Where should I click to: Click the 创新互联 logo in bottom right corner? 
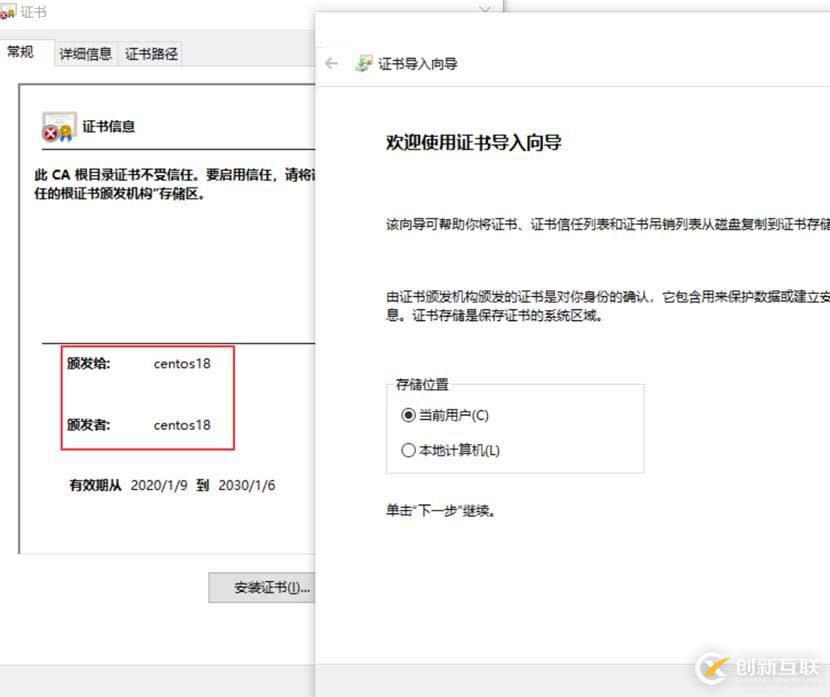pyautogui.click(x=755, y=668)
